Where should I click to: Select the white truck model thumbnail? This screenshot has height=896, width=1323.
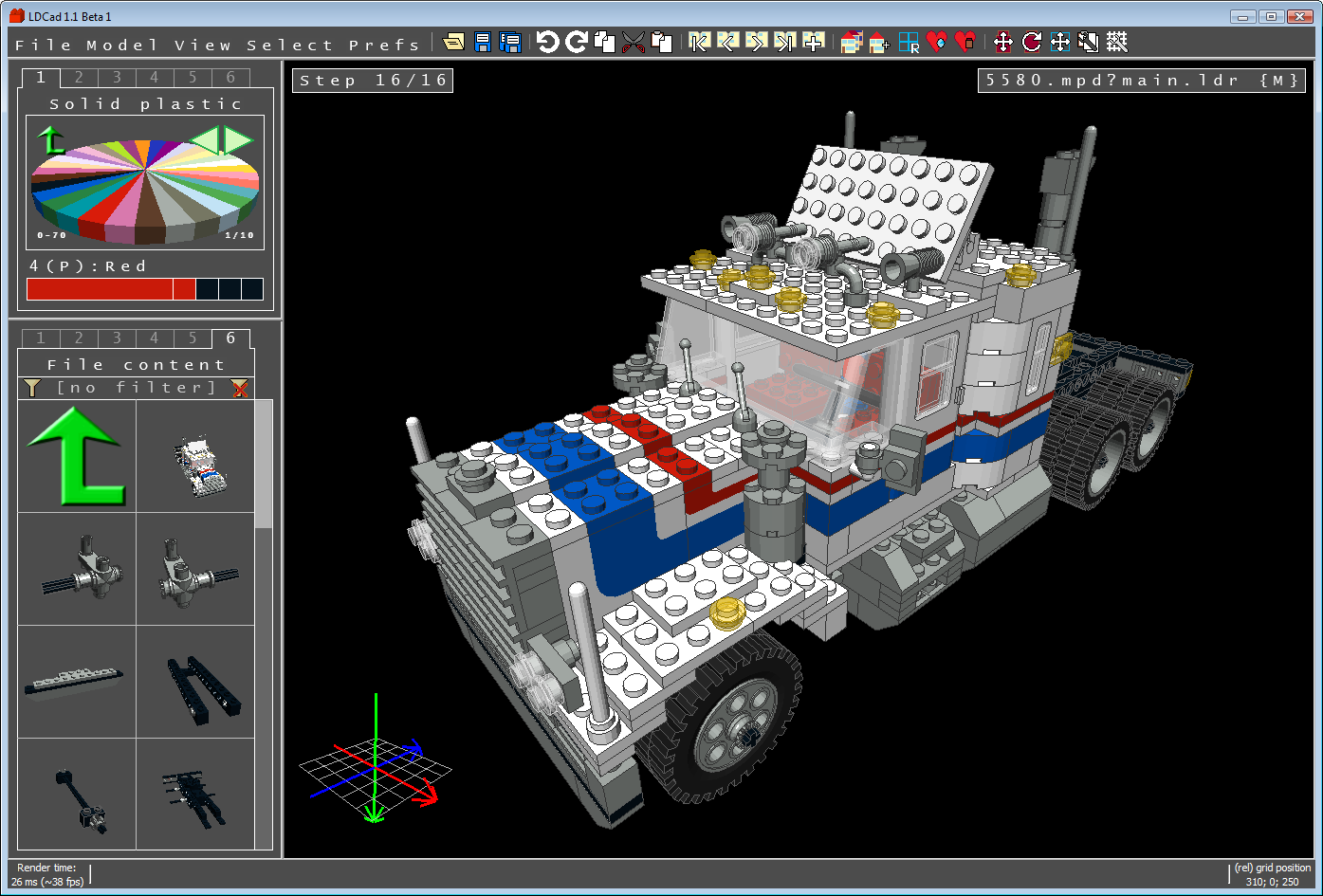[196, 456]
